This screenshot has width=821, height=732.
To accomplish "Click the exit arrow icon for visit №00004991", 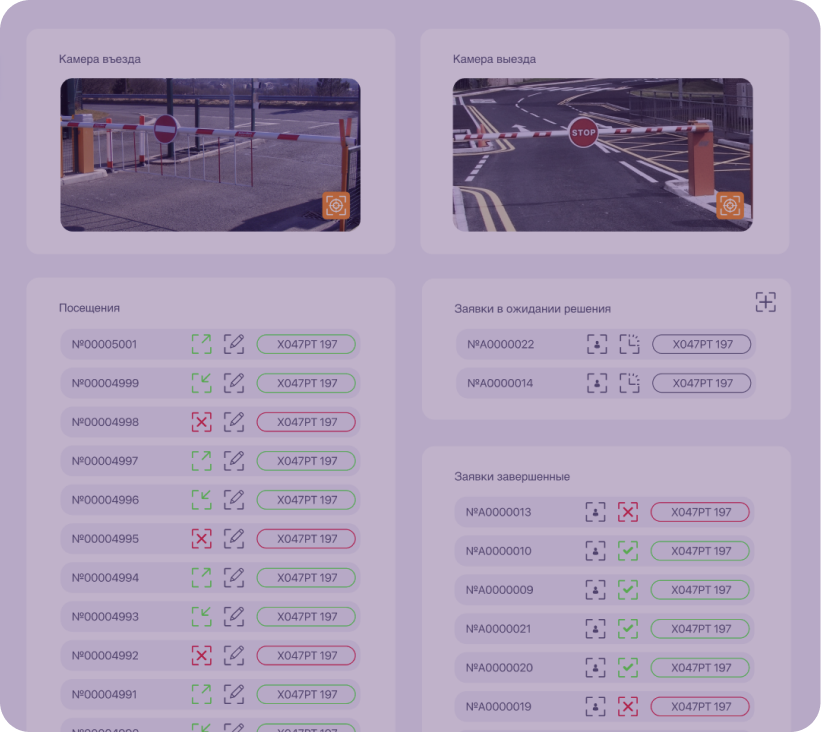I will (x=202, y=694).
